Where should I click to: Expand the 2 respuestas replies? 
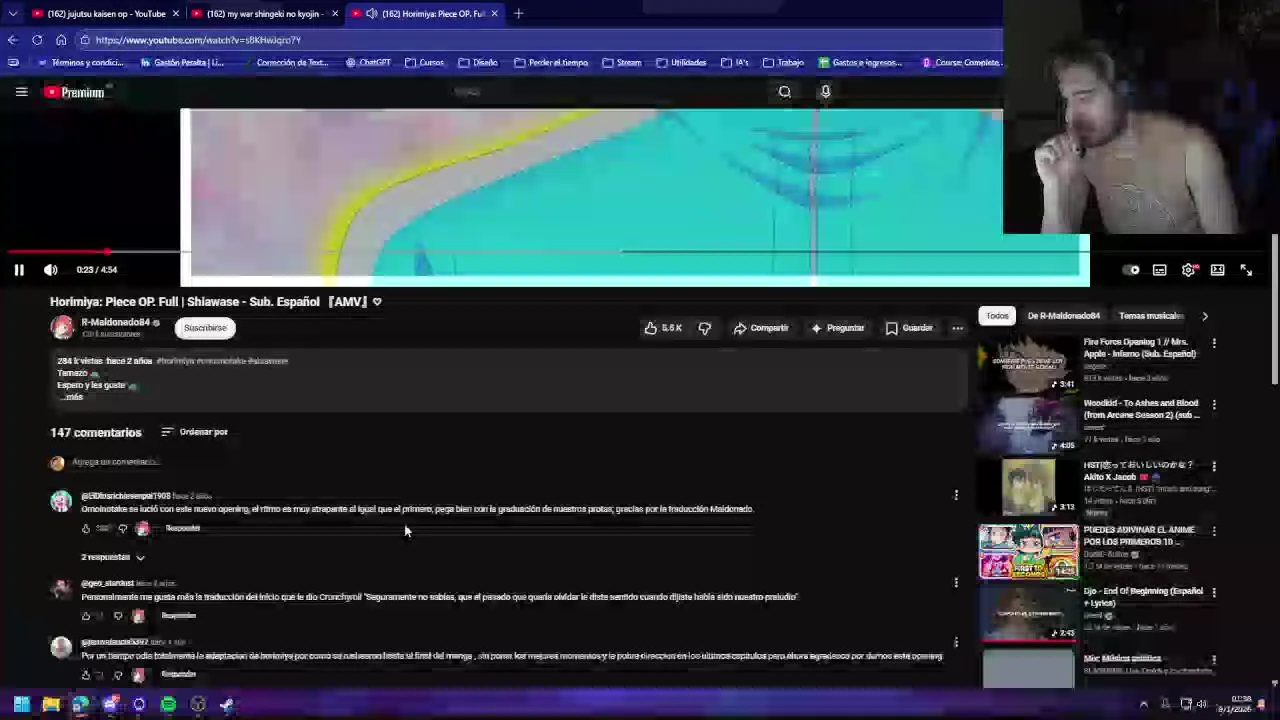click(113, 557)
